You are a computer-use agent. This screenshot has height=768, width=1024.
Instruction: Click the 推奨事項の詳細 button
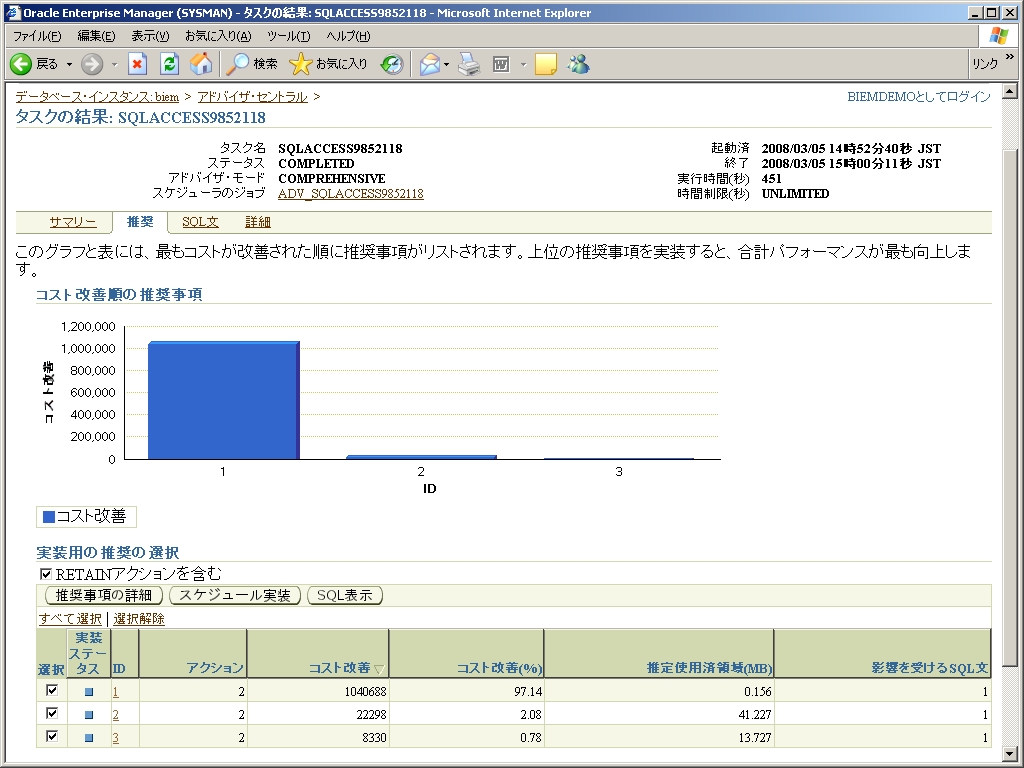coord(103,596)
